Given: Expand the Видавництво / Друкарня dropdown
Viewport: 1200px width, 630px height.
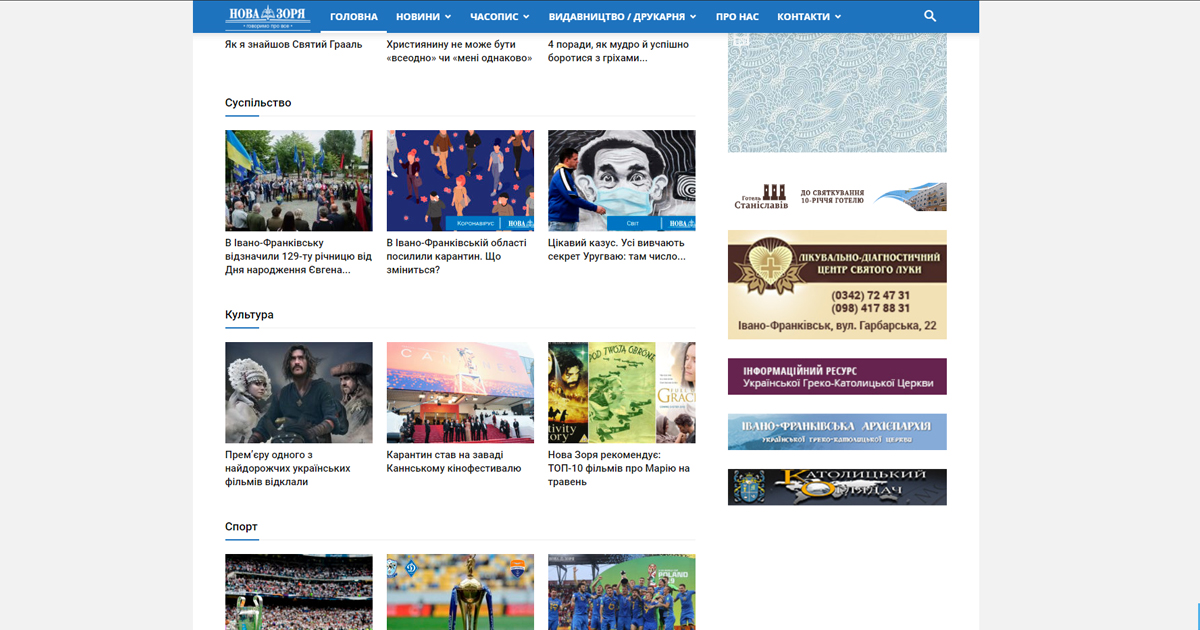Looking at the screenshot, I should 623,17.
